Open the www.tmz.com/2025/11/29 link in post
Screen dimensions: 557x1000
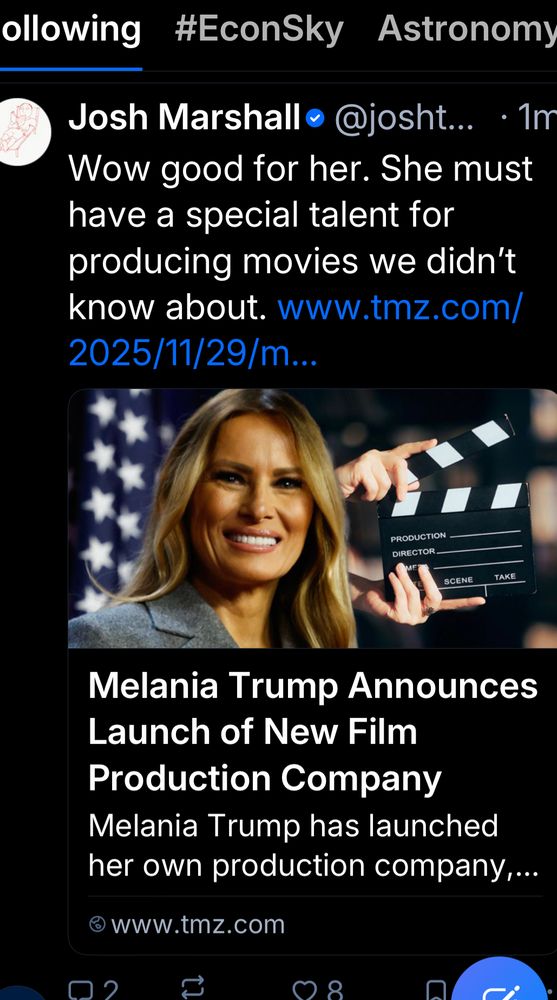coord(295,330)
